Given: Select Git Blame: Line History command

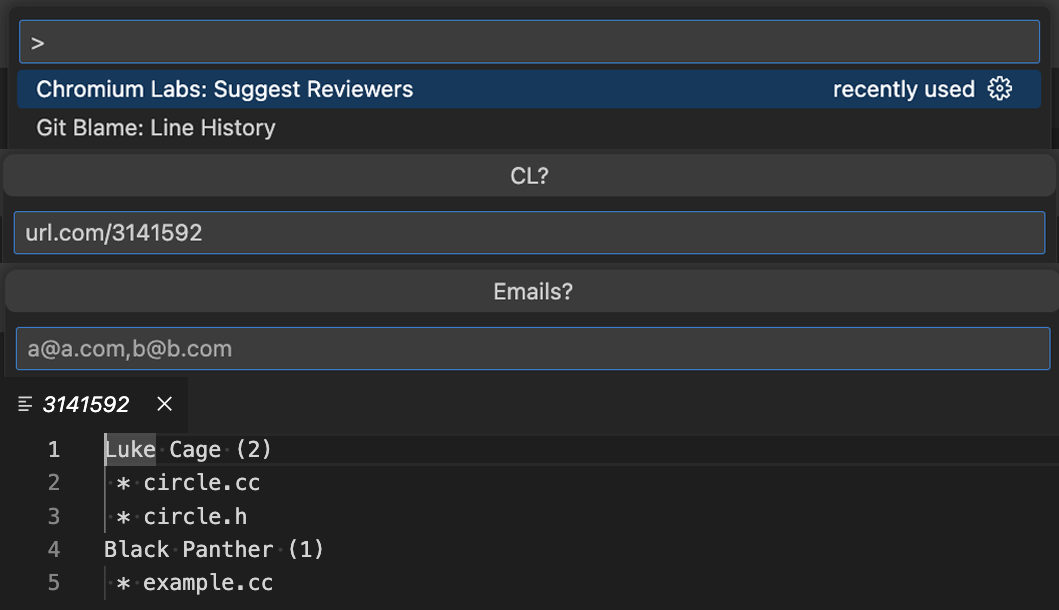Looking at the screenshot, I should click(x=156, y=128).
